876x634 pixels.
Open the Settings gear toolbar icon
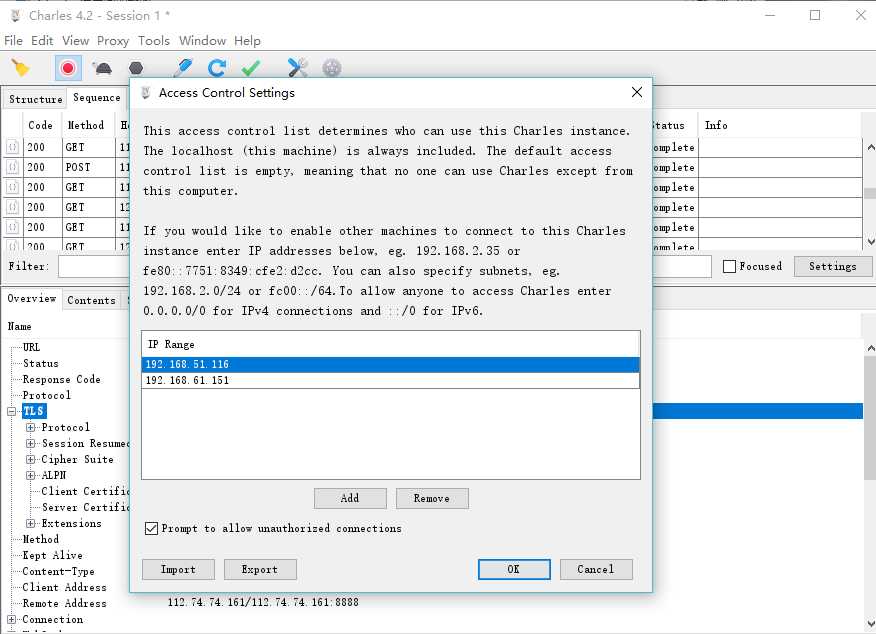pyautogui.click(x=332, y=68)
